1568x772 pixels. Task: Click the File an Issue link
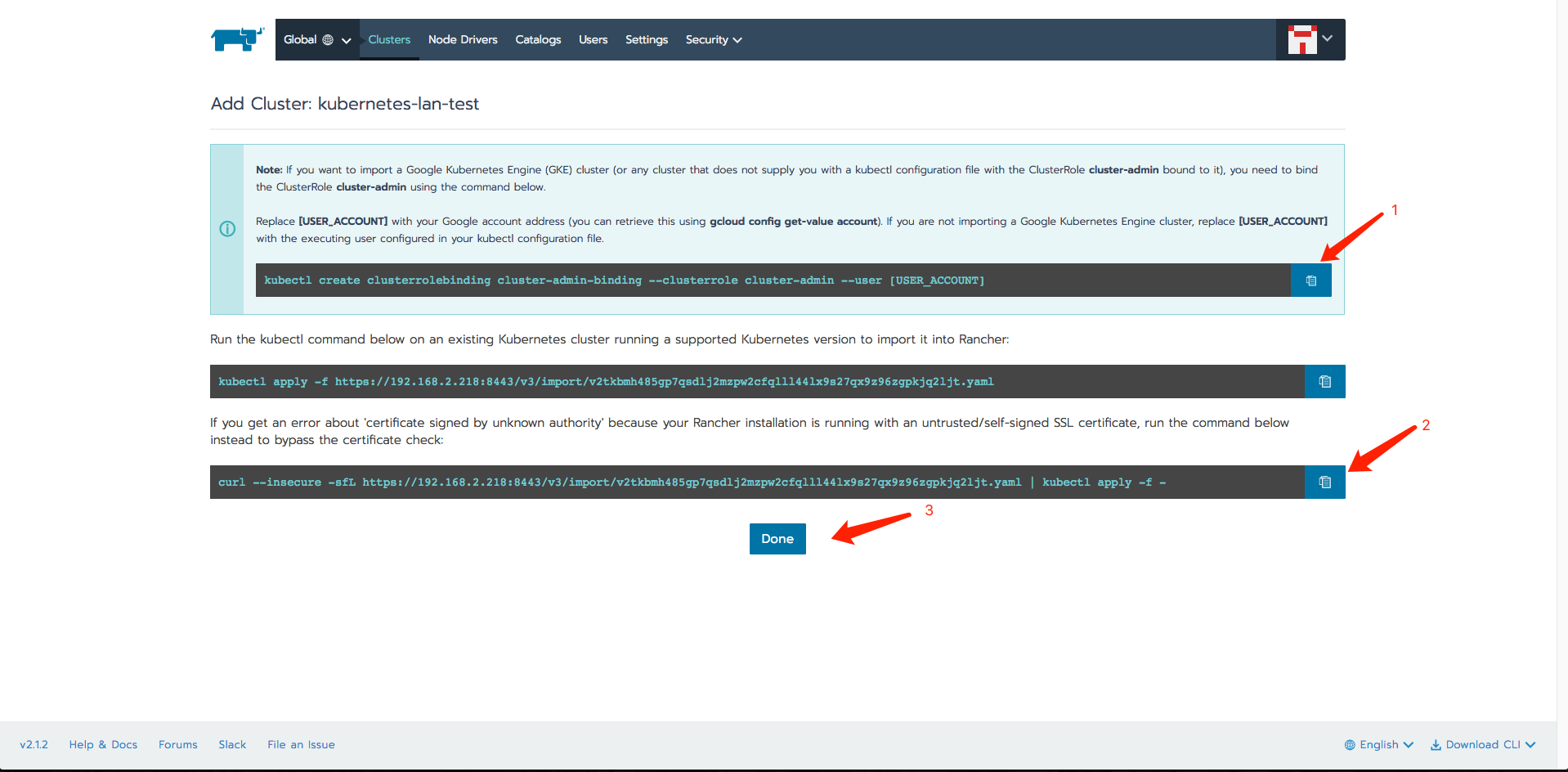pyautogui.click(x=301, y=745)
